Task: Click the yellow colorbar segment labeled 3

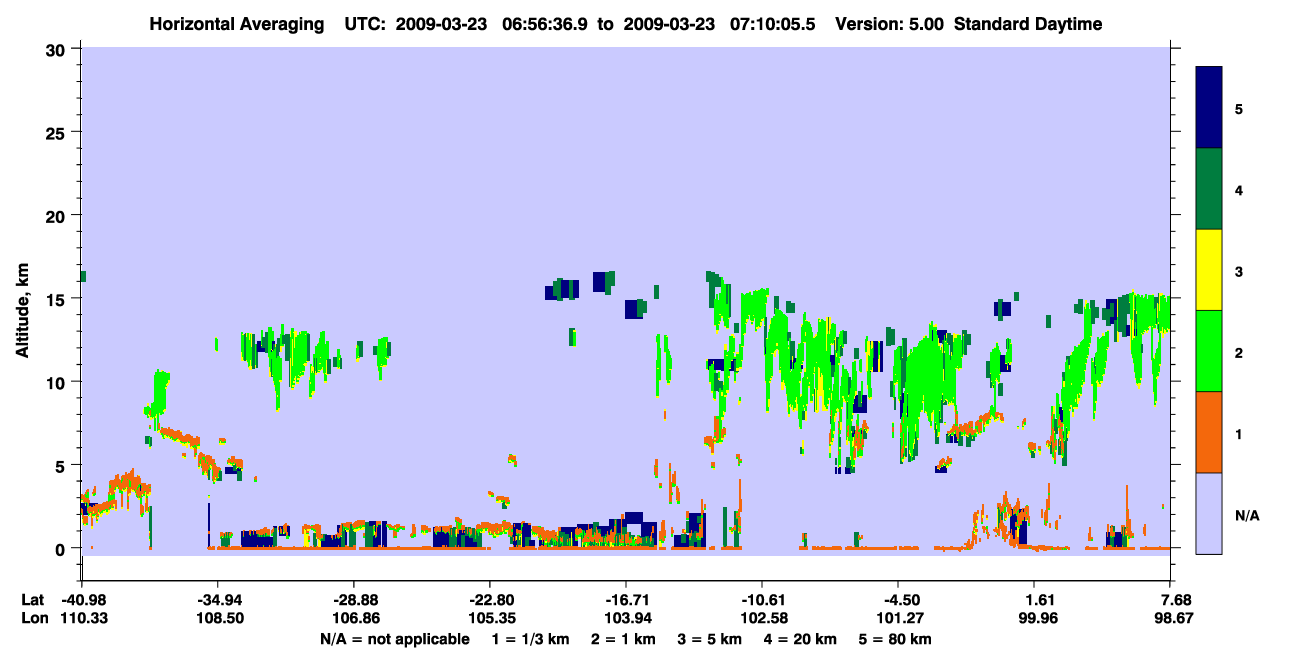Action: point(1209,270)
